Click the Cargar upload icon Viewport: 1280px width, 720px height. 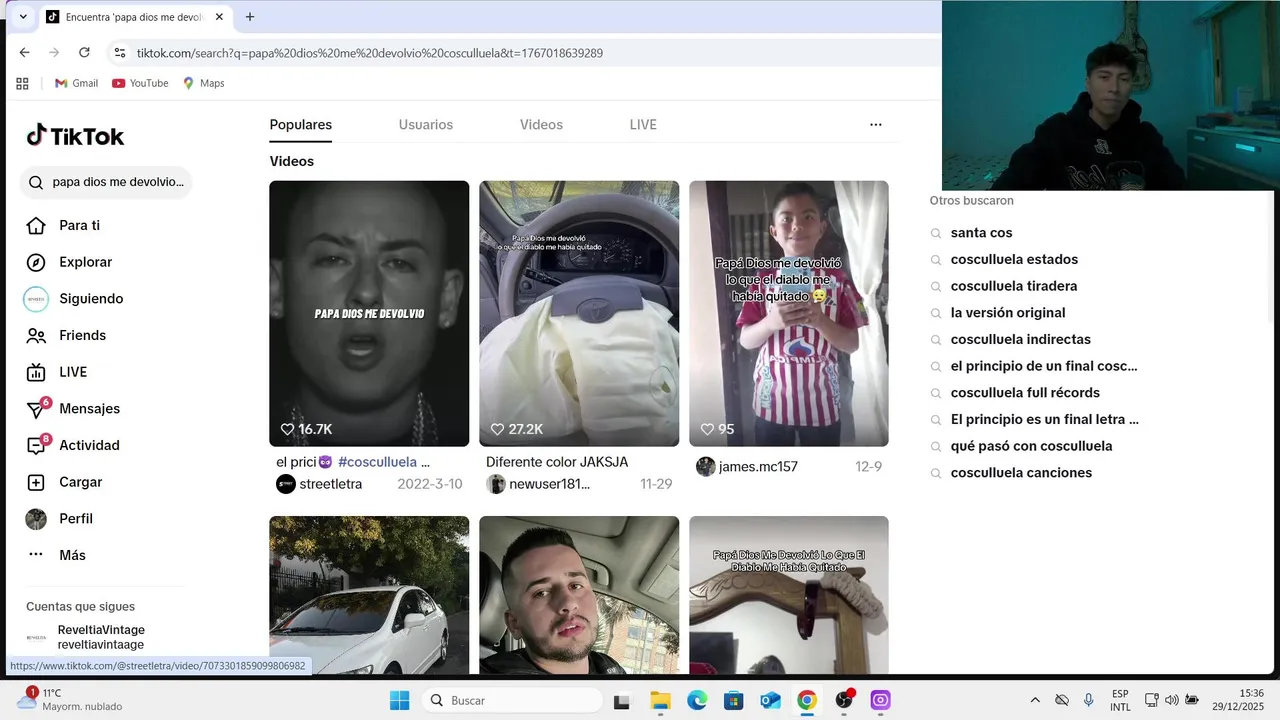36,482
